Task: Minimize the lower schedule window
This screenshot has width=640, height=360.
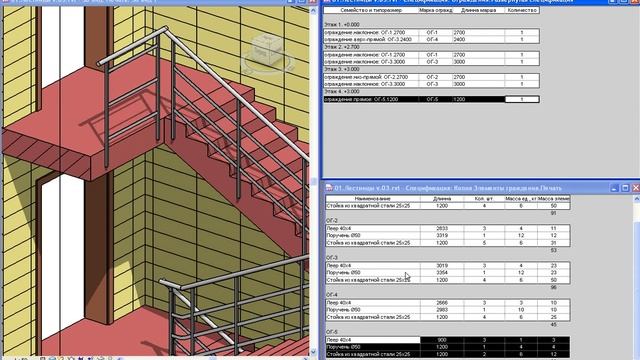Action: tap(615, 188)
